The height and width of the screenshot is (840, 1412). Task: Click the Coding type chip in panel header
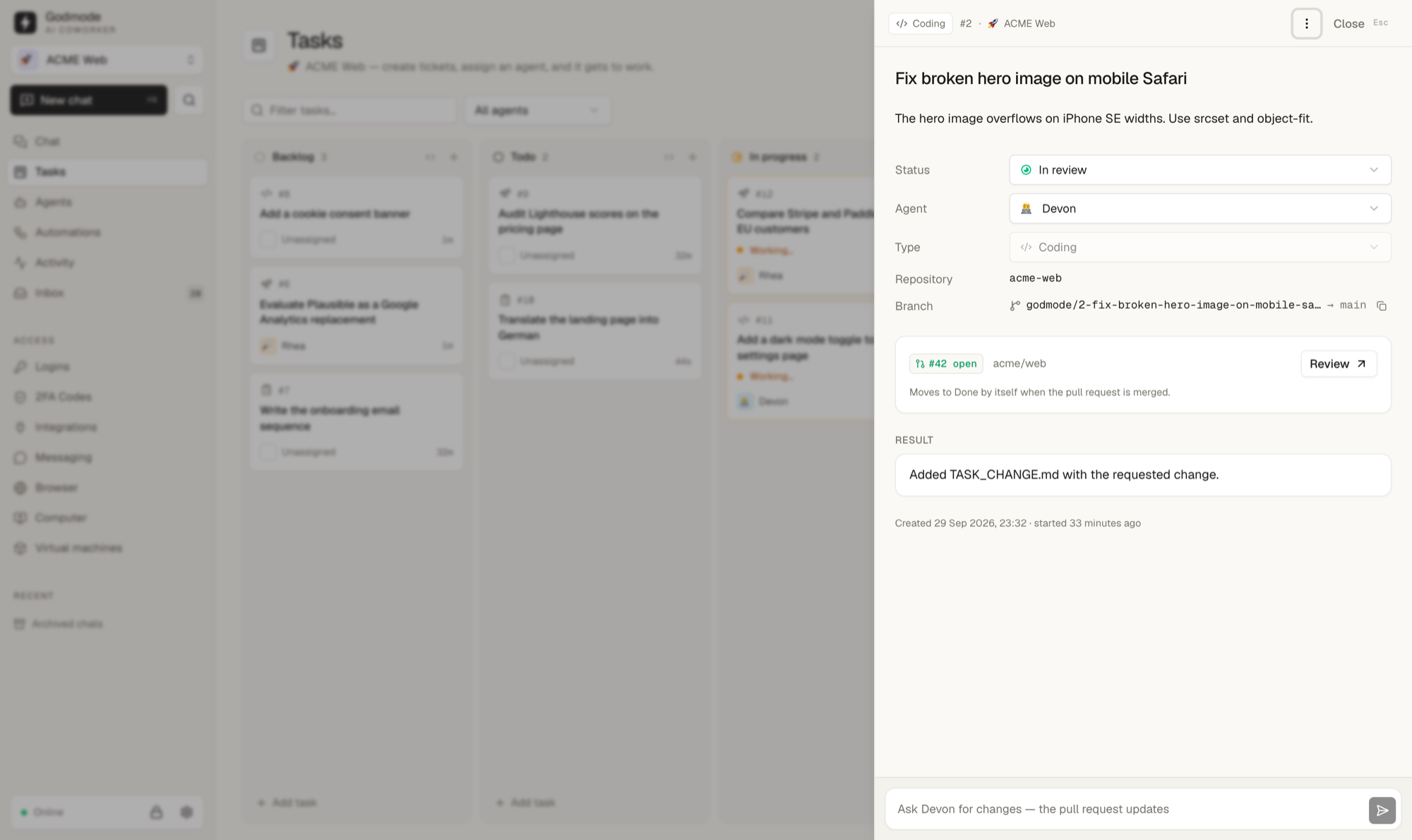click(x=921, y=23)
